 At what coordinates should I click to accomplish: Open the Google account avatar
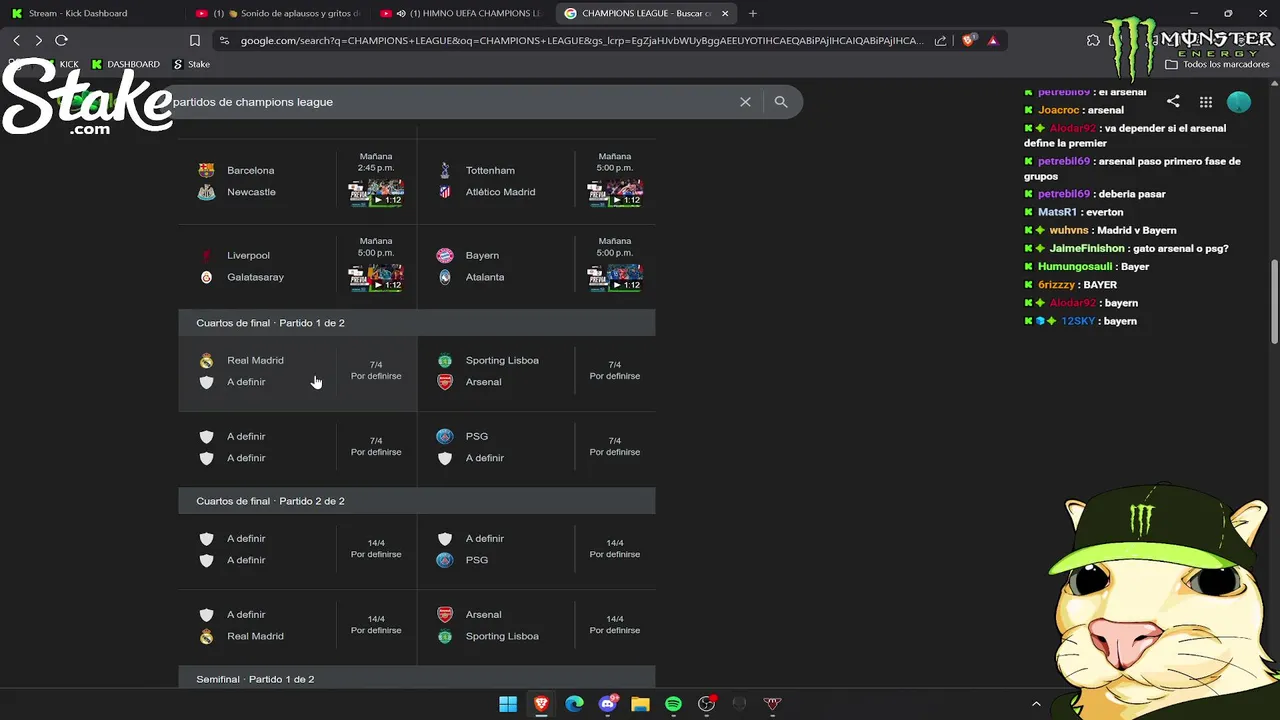1239,102
